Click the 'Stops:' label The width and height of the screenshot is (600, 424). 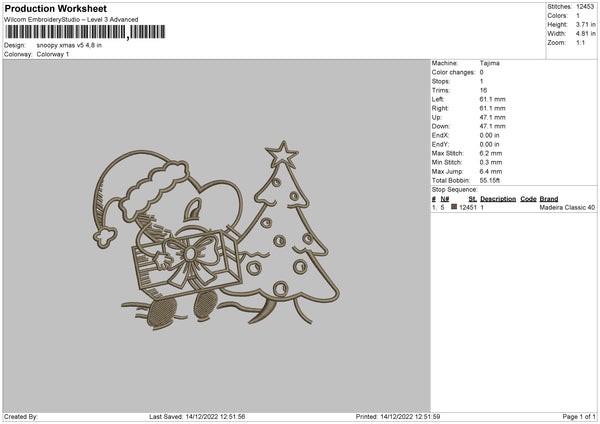pyautogui.click(x=441, y=82)
